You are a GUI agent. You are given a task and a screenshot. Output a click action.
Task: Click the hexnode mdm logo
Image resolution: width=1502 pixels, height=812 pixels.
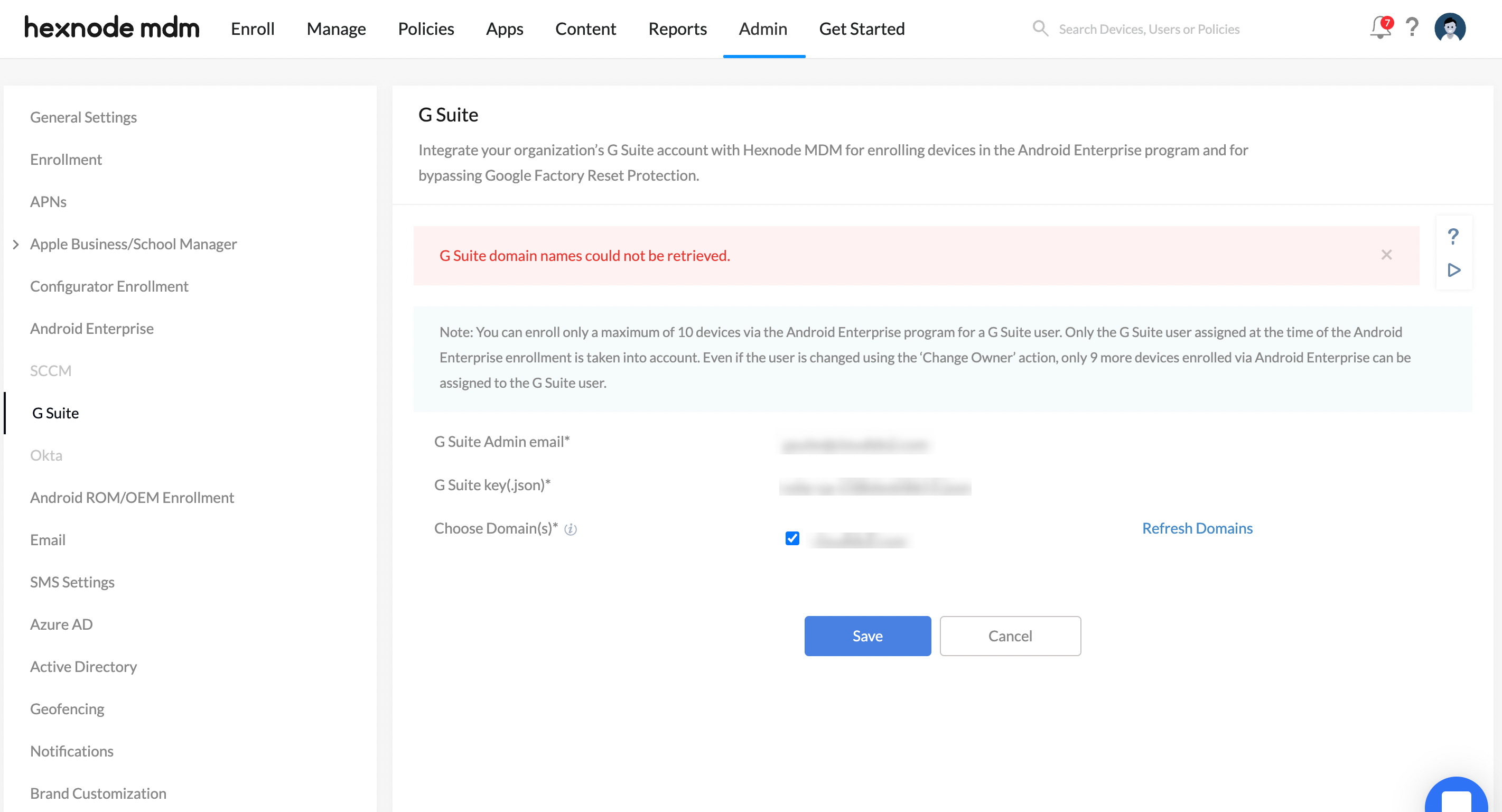[x=111, y=27]
